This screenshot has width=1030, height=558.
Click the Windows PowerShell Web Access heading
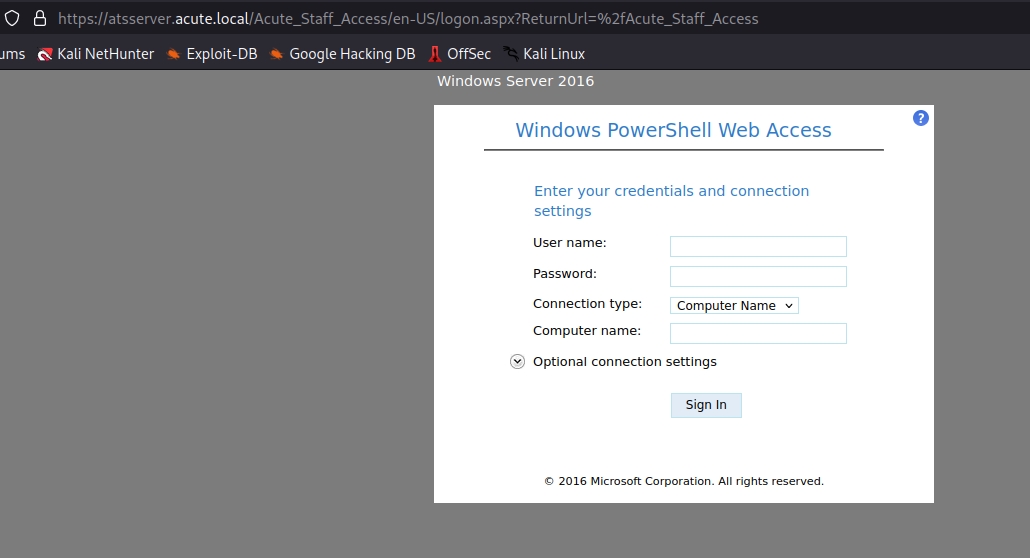[x=673, y=130]
